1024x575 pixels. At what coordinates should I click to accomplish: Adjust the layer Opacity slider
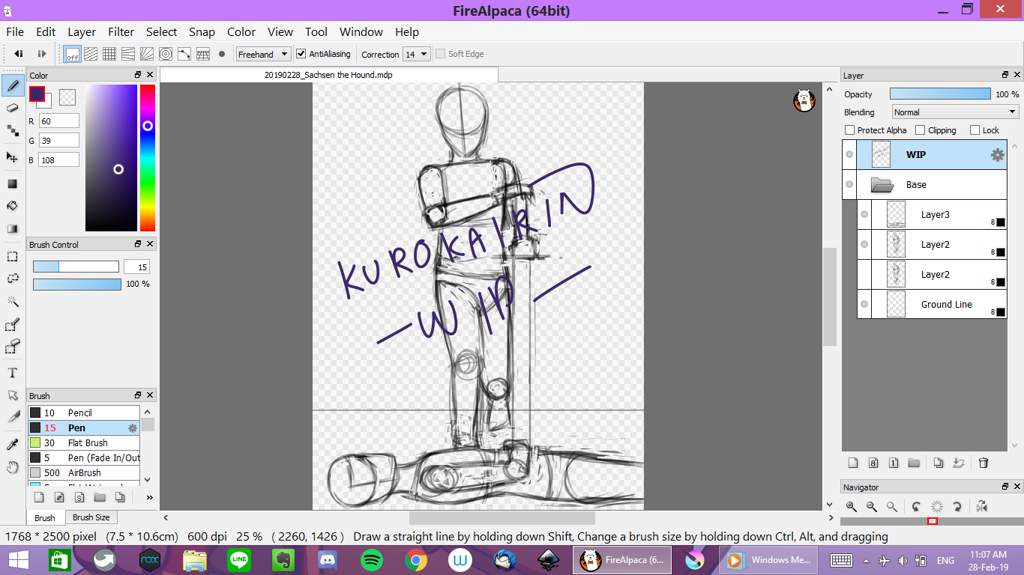tap(940, 94)
